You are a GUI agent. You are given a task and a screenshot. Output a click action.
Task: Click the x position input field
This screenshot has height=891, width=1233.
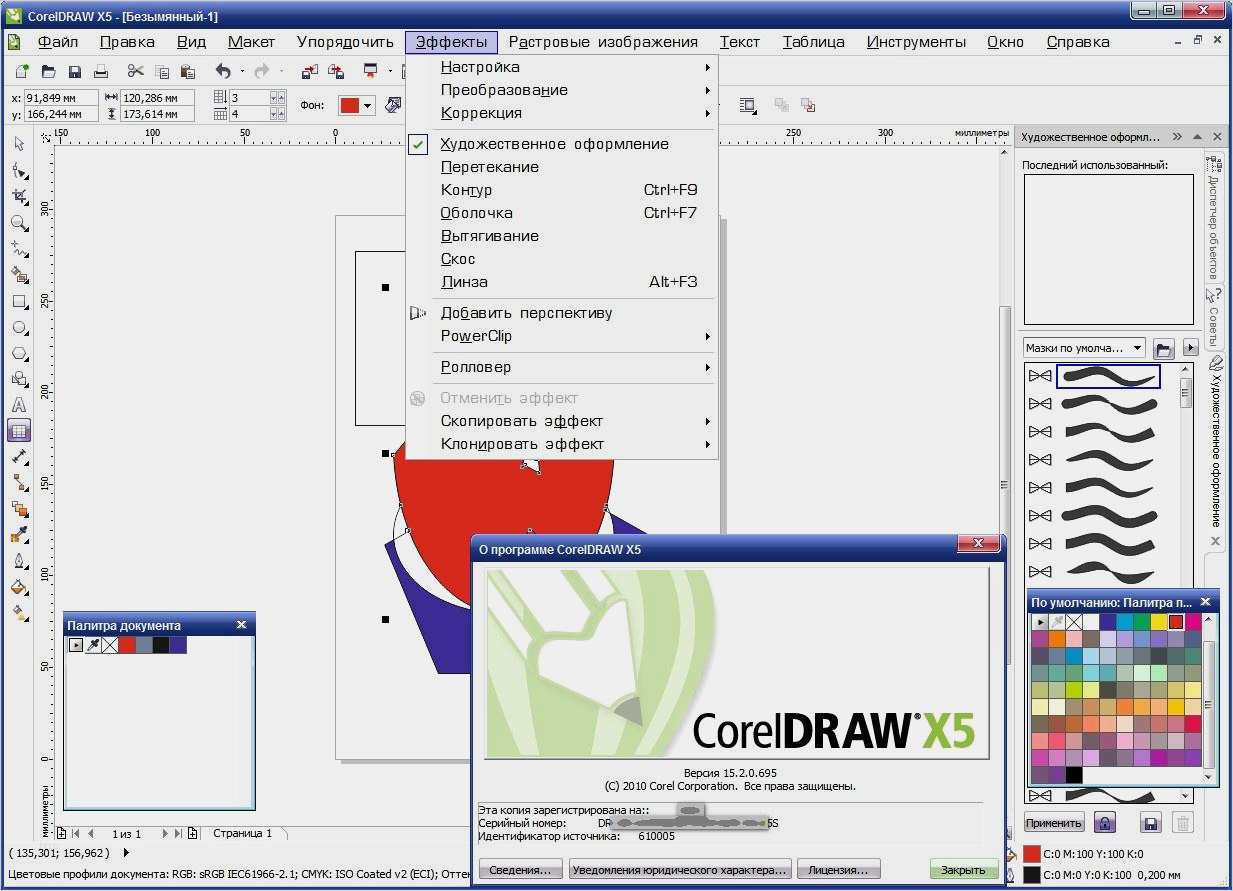coord(60,98)
